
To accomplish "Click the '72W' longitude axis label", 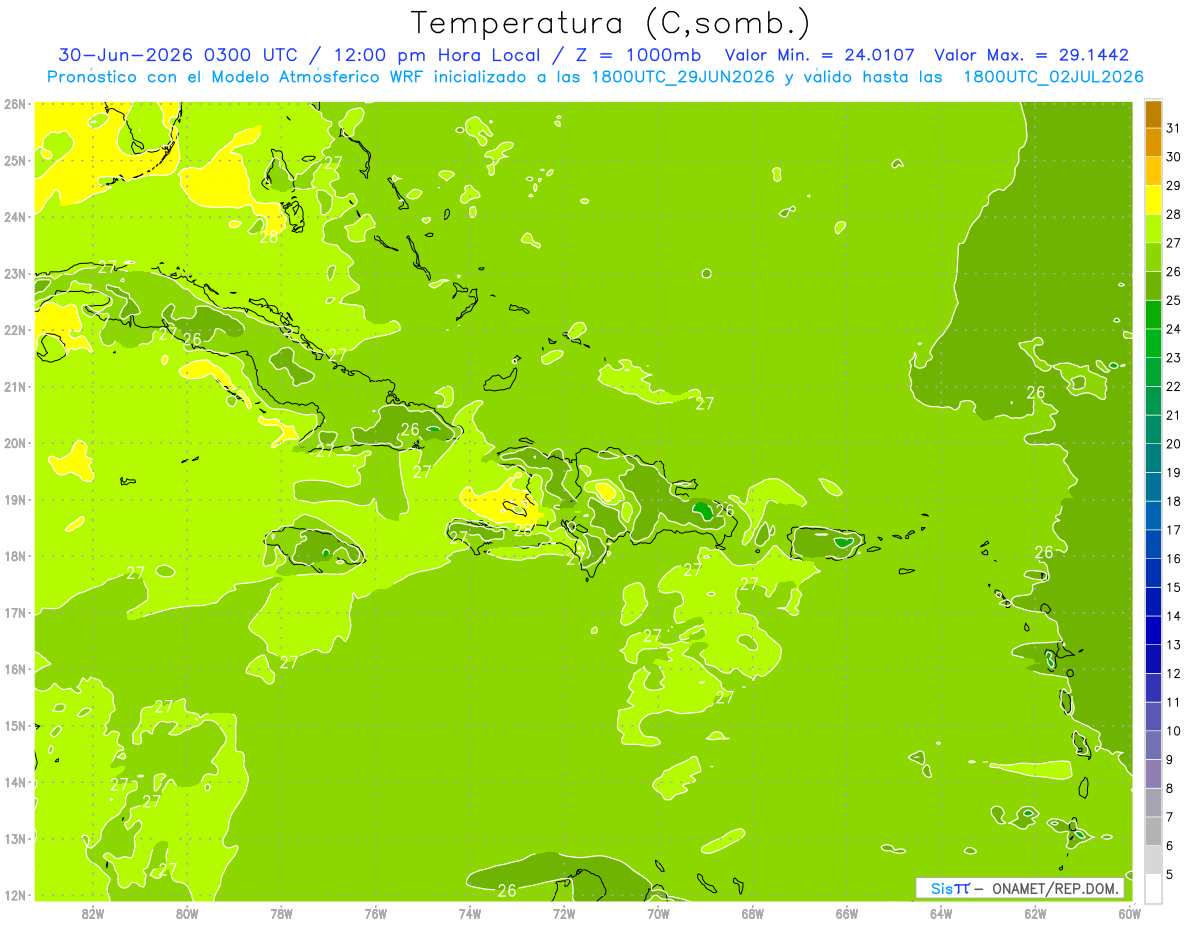I will coord(564,913).
